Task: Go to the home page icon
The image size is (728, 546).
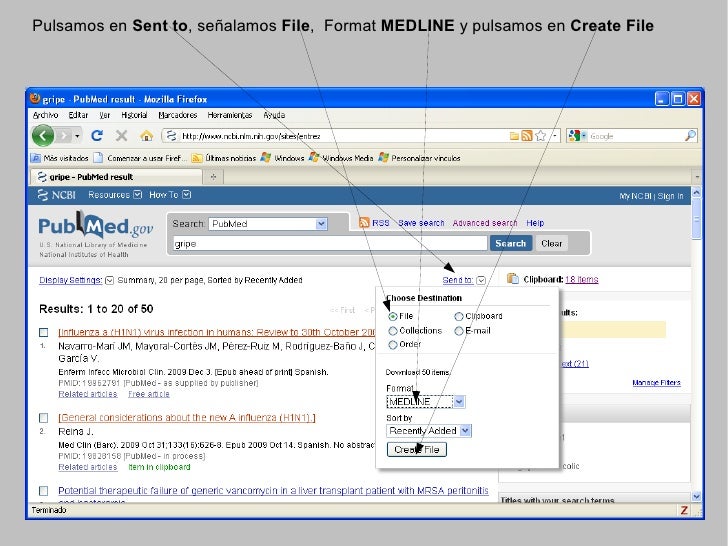Action: [147, 136]
